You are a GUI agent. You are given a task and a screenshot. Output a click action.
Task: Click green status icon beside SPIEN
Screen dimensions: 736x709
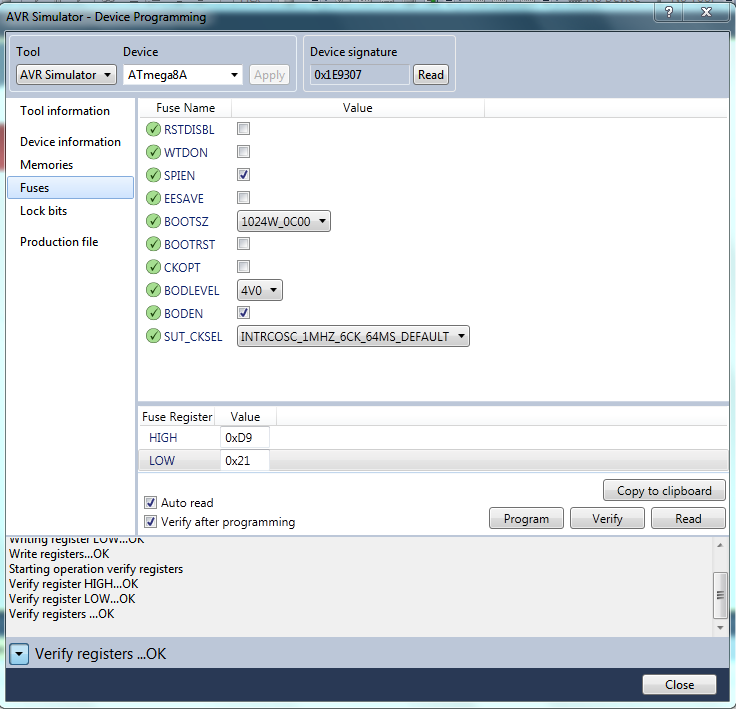click(x=153, y=175)
